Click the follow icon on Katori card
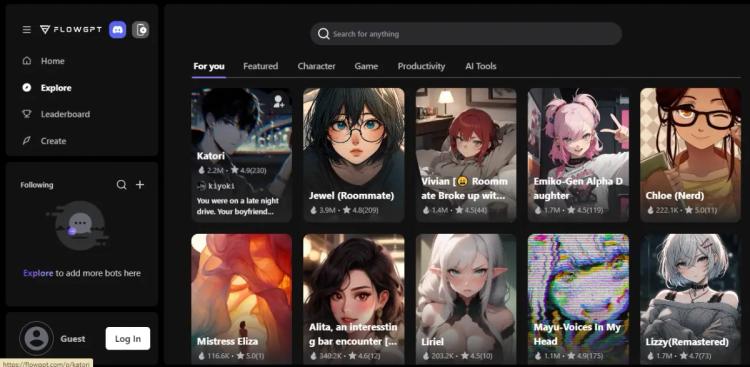The image size is (750, 367). 278,101
